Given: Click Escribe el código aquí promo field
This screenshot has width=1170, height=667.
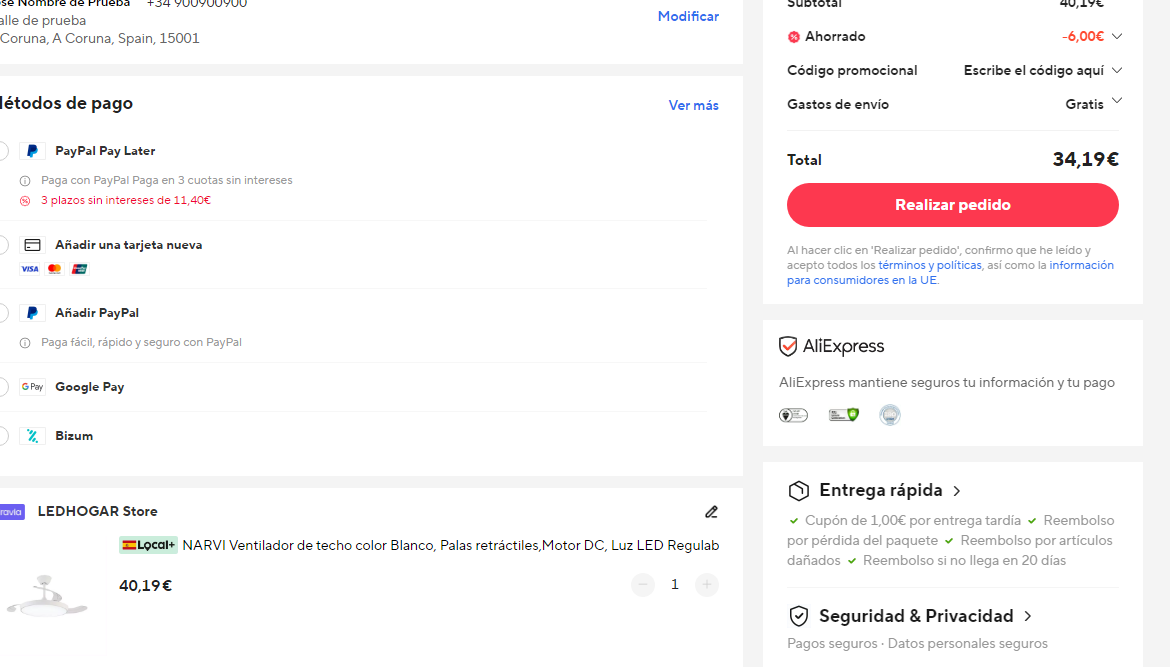Looking at the screenshot, I should 1033,70.
